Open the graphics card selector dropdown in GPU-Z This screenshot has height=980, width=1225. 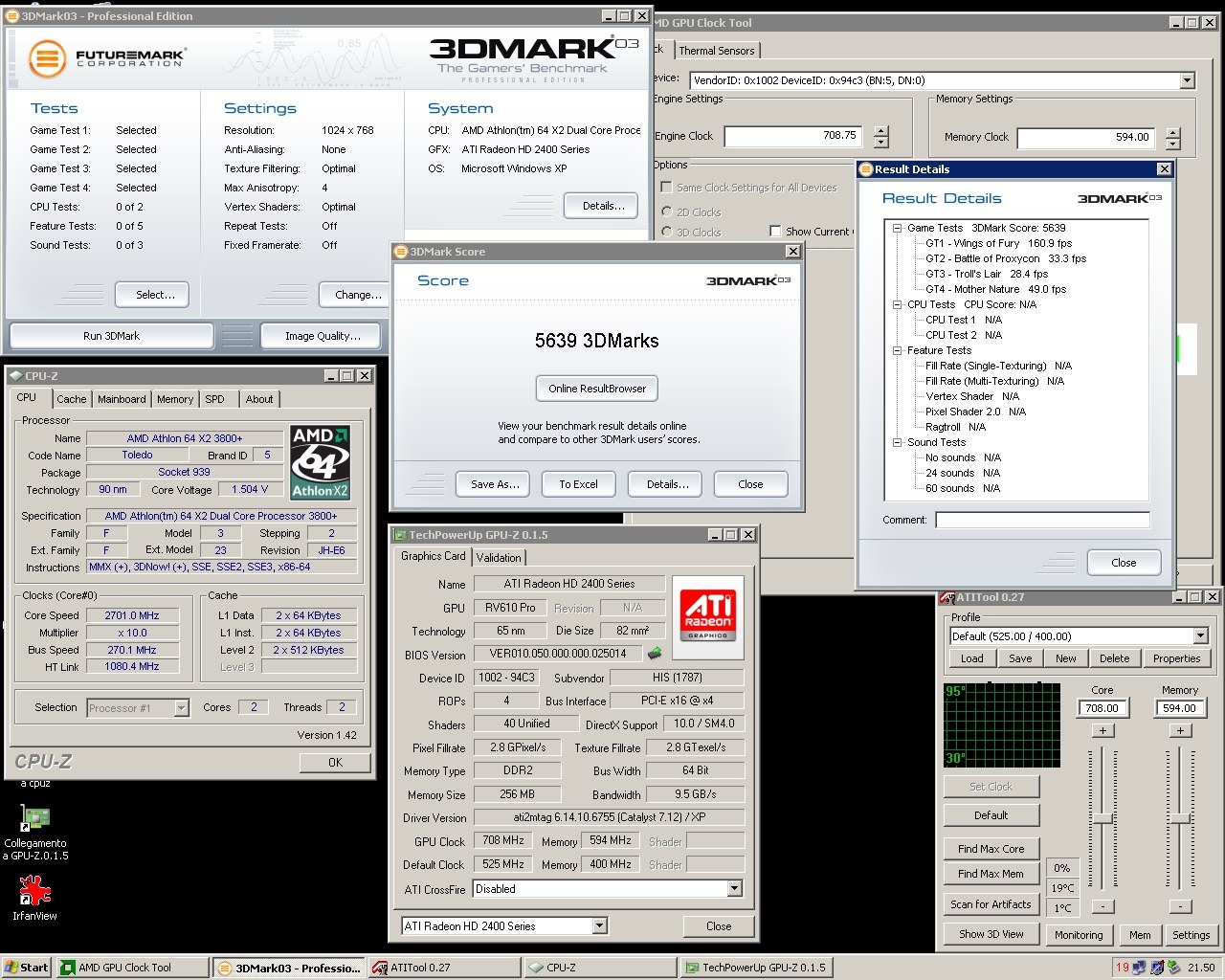(x=599, y=925)
